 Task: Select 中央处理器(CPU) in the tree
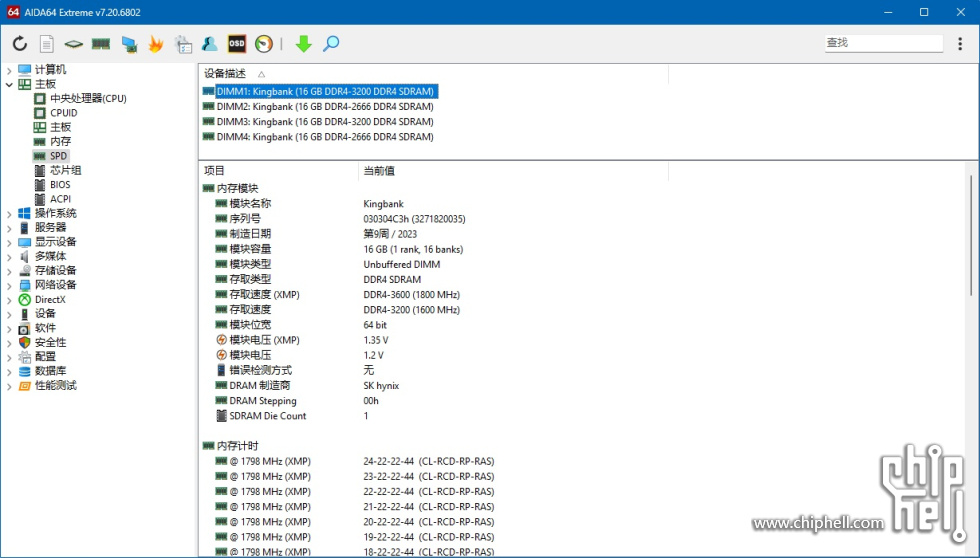point(88,98)
